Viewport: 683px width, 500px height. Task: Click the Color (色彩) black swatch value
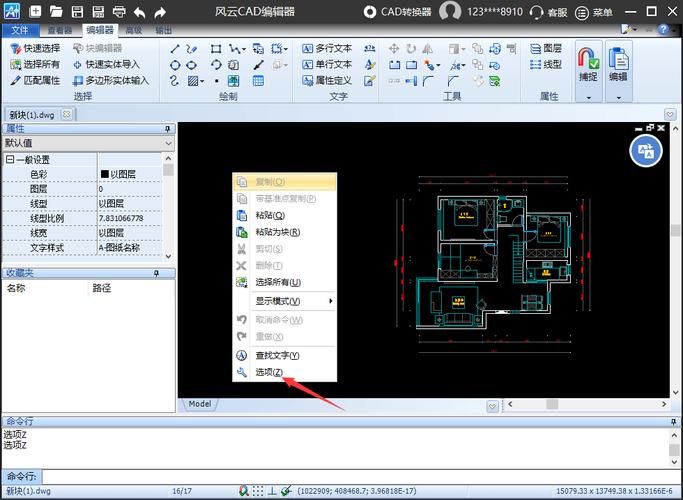105,174
